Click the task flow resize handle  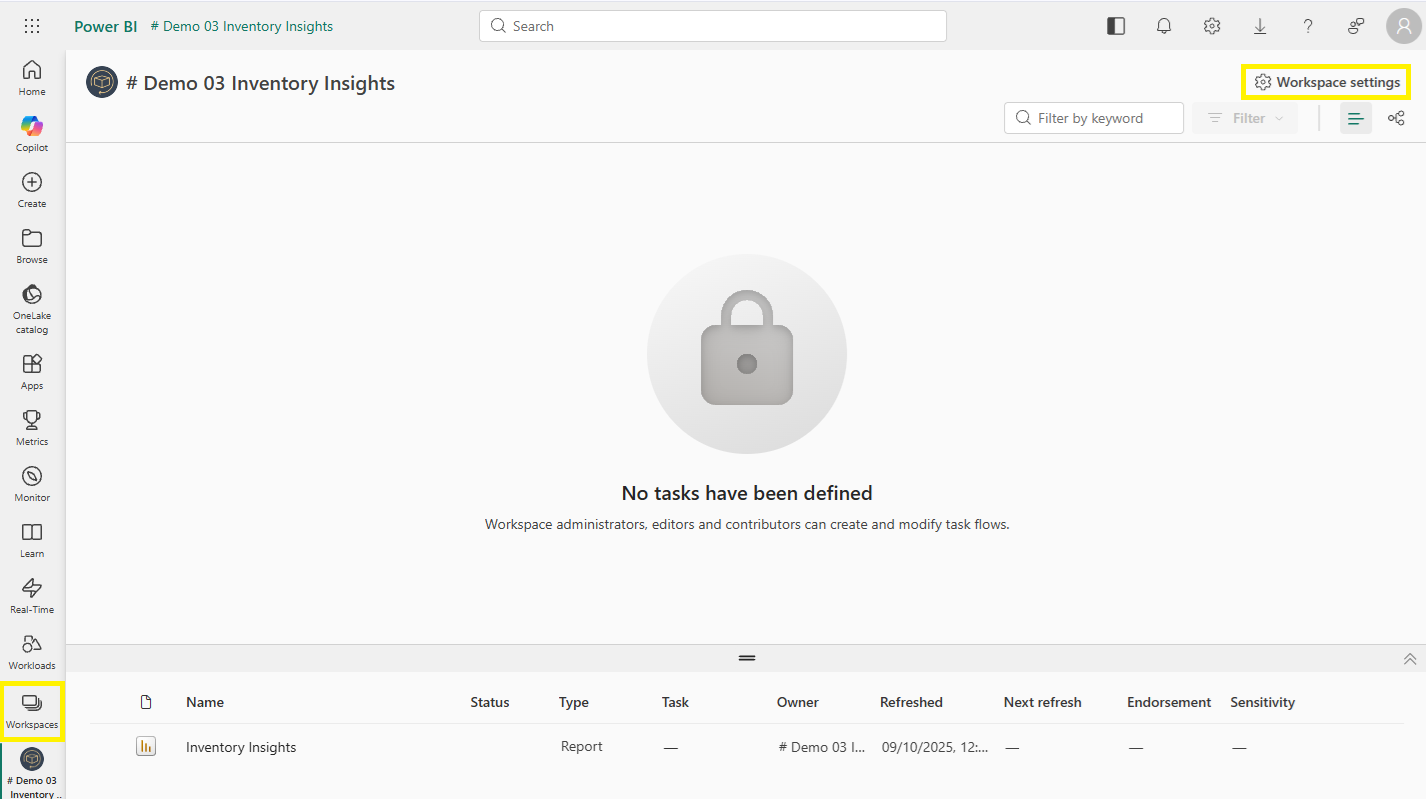coord(747,658)
